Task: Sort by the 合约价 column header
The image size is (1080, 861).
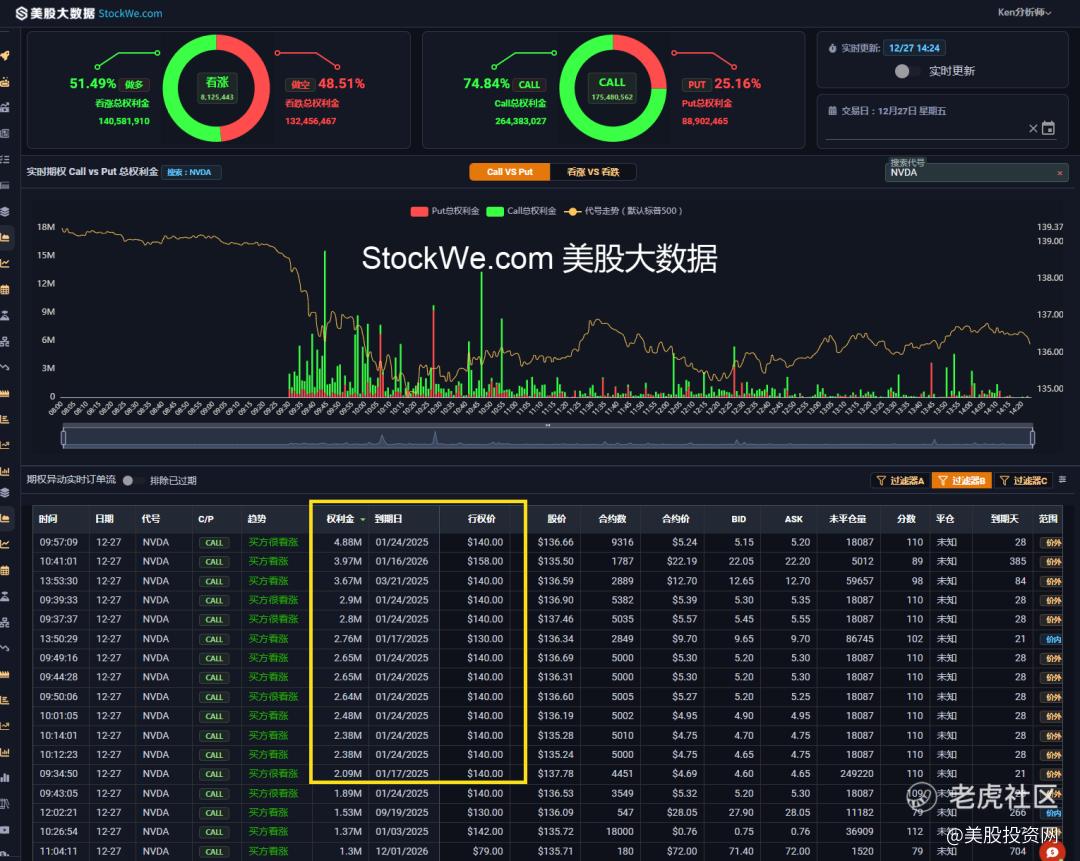Action: (x=676, y=519)
